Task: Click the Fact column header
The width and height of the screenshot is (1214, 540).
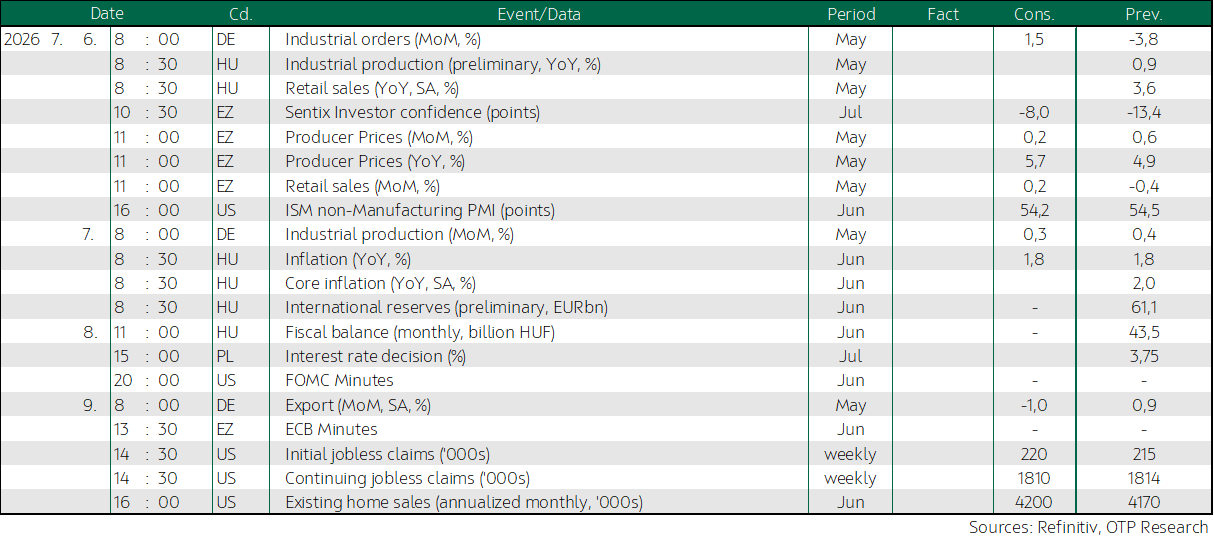Action: pos(943,14)
